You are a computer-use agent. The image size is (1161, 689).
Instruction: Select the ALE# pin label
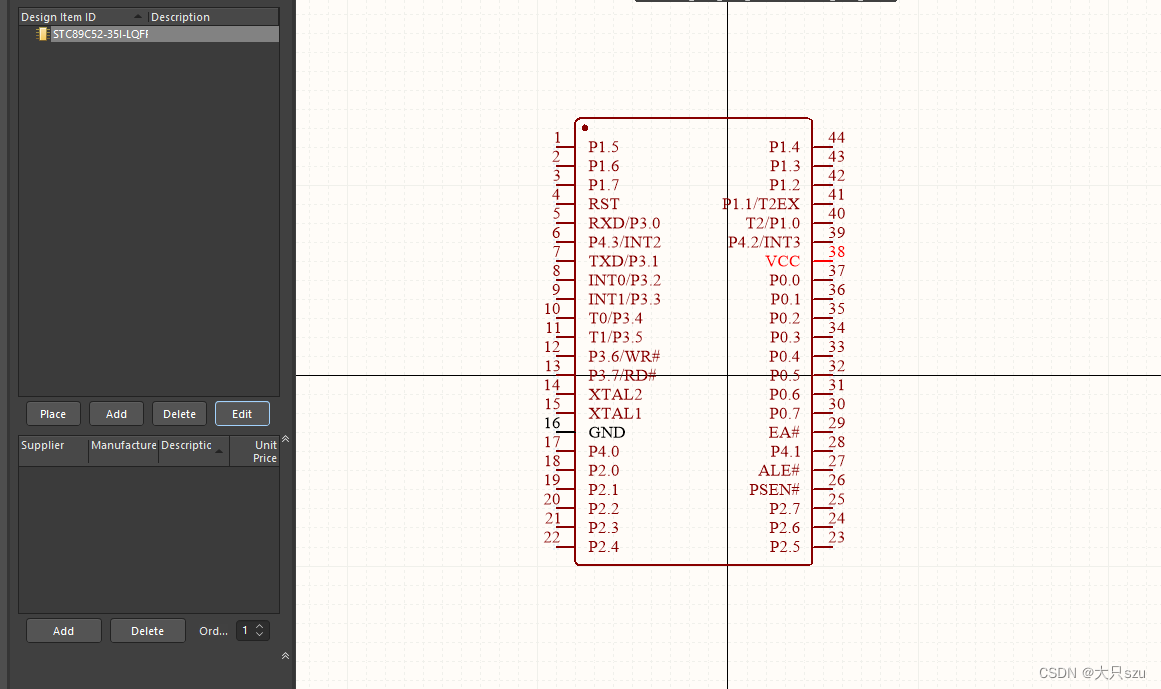click(779, 471)
